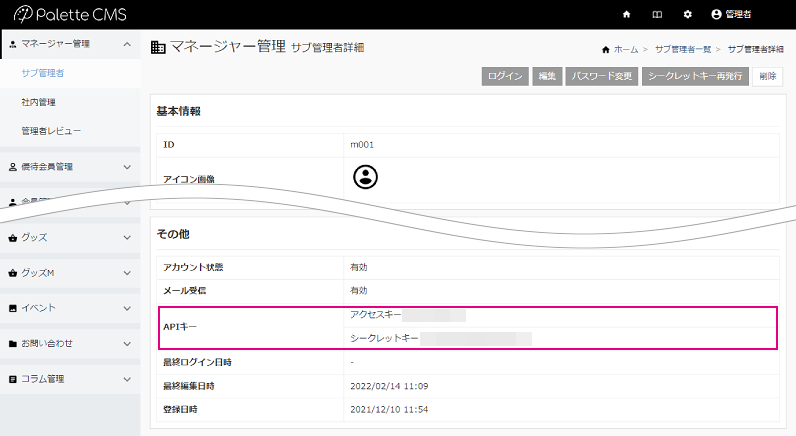This screenshot has height=436, width=796.
Task: Expand the イベント menu chevron
Action: pos(127,308)
